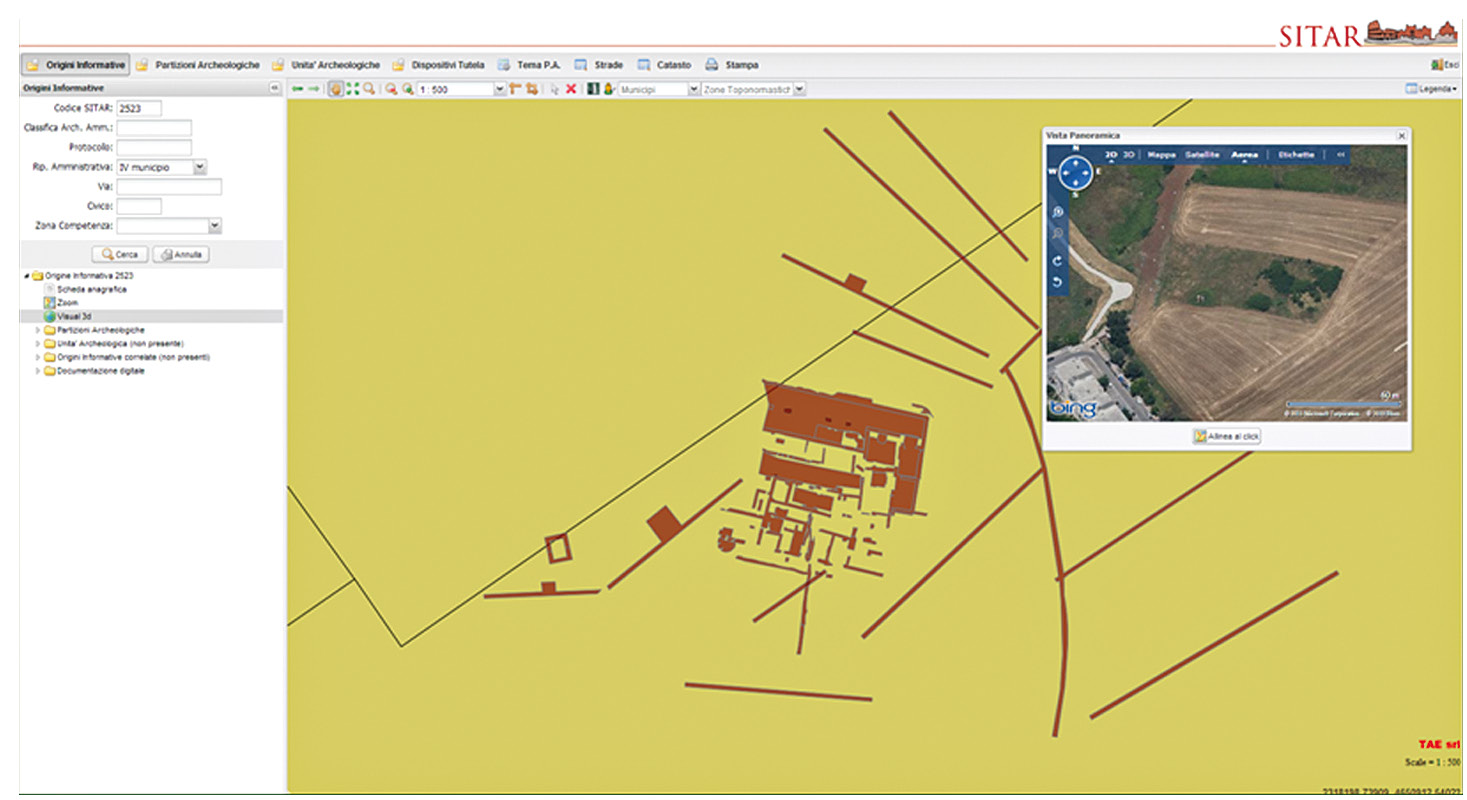Expand Documentazione digitale tree folder
The width and height of the screenshot is (1467, 800).
tap(39, 371)
